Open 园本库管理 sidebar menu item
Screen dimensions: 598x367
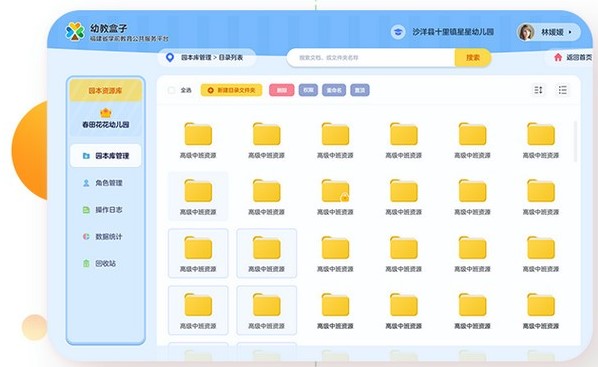pos(106,156)
